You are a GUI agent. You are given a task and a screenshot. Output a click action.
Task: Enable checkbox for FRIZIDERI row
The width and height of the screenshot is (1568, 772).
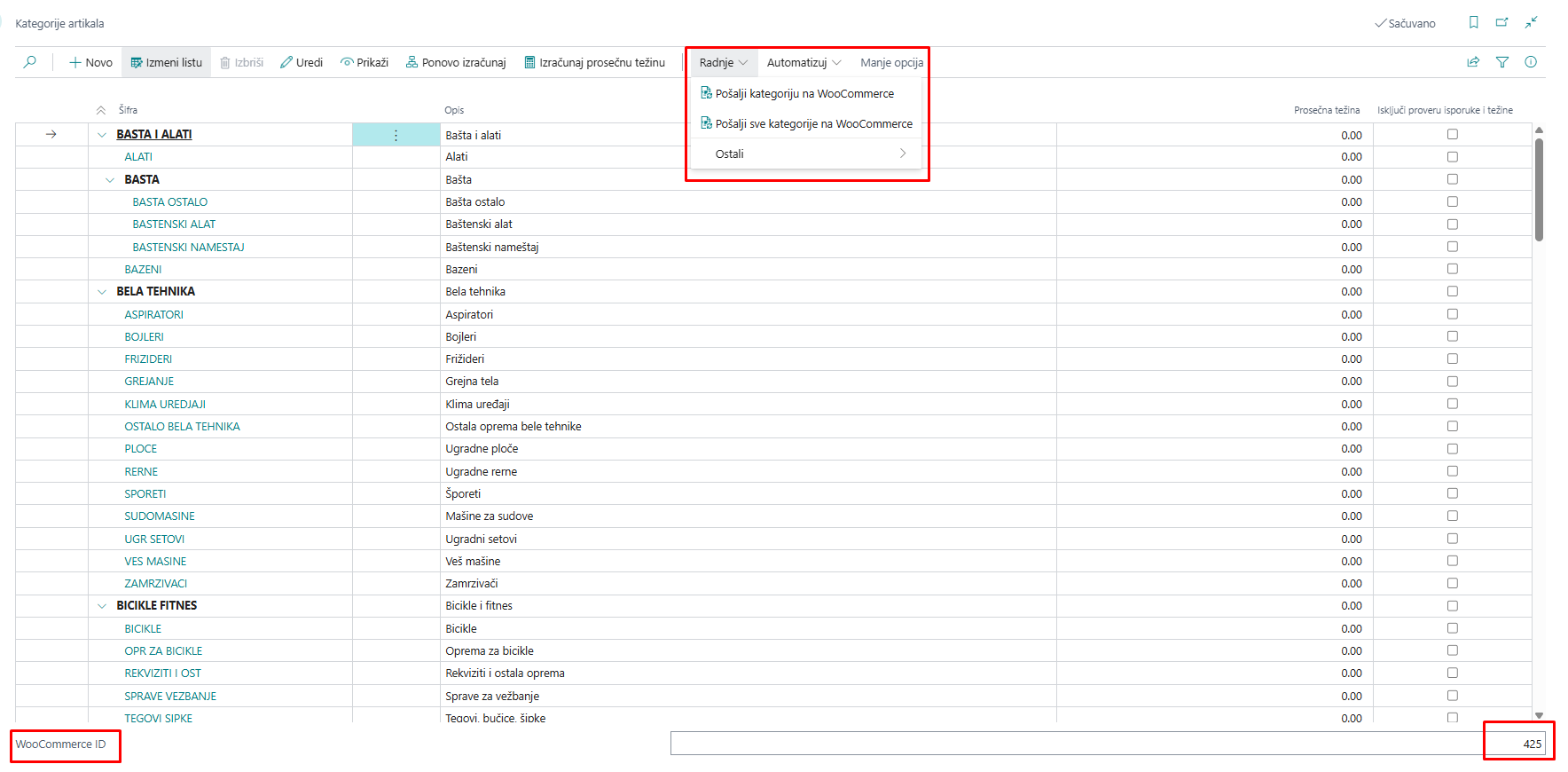pos(1452,359)
